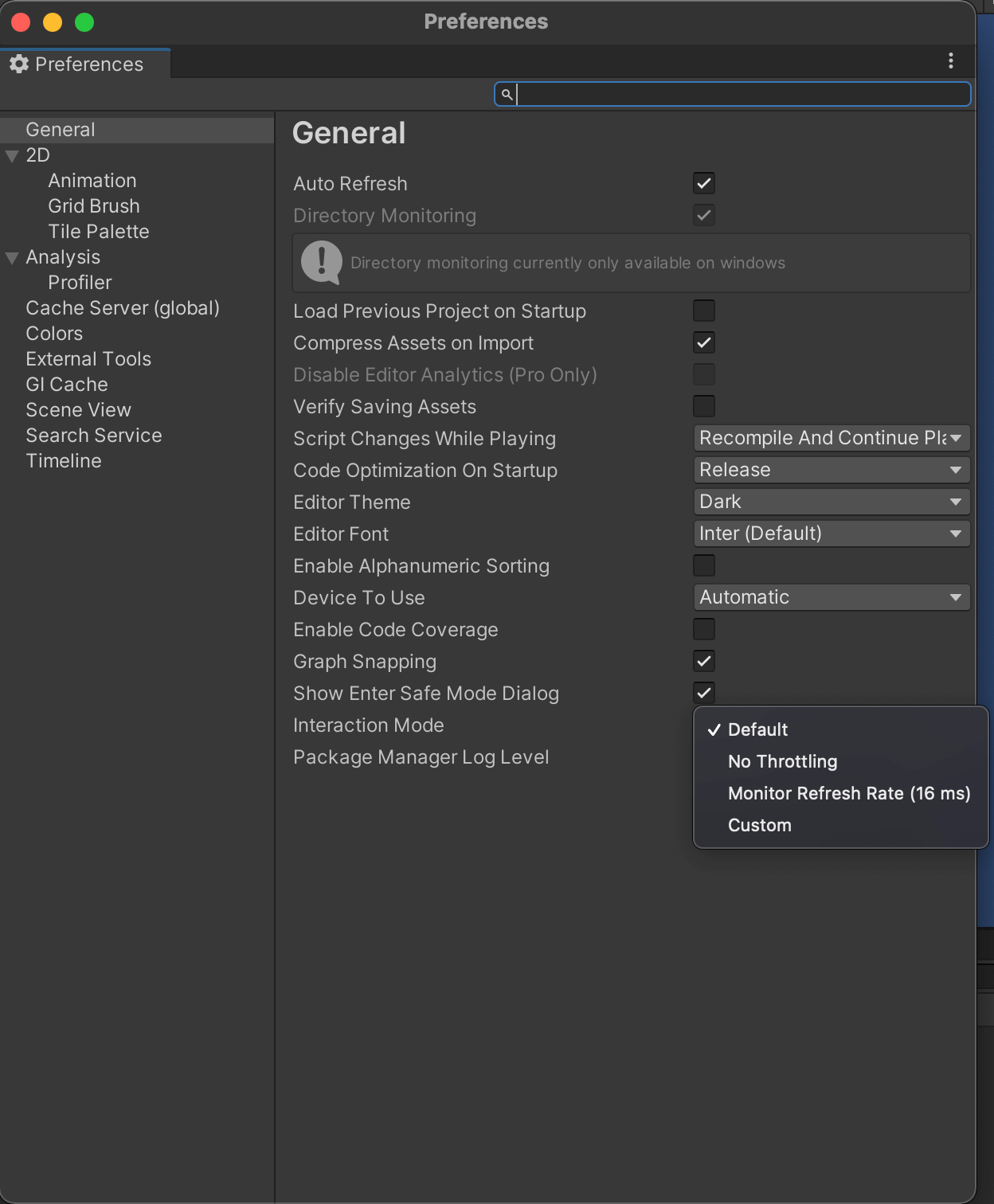Turn off Graph Snapping
This screenshot has height=1204, width=994.
703,661
